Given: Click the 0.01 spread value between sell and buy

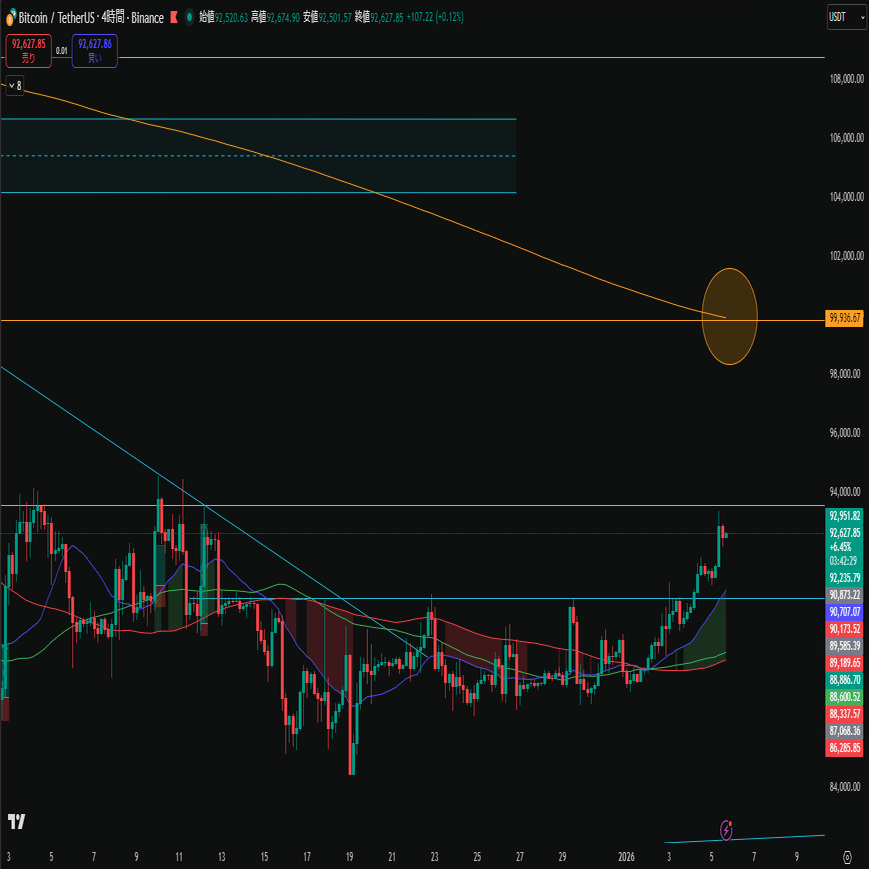Looking at the screenshot, I should (62, 51).
